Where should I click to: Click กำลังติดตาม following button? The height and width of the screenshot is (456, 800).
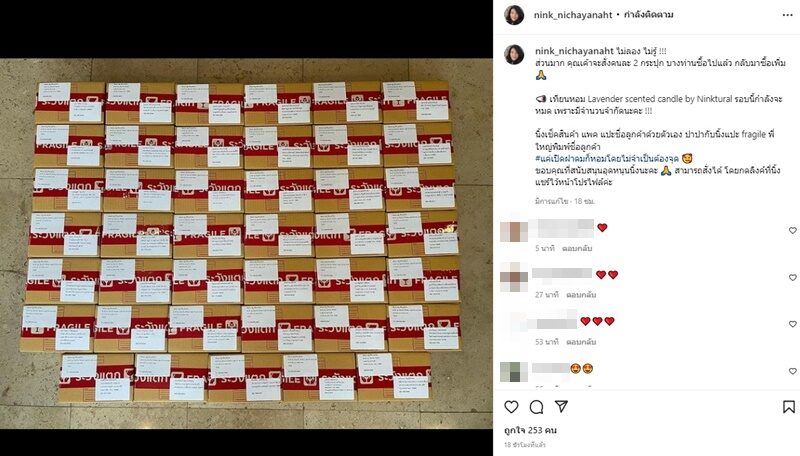point(648,15)
